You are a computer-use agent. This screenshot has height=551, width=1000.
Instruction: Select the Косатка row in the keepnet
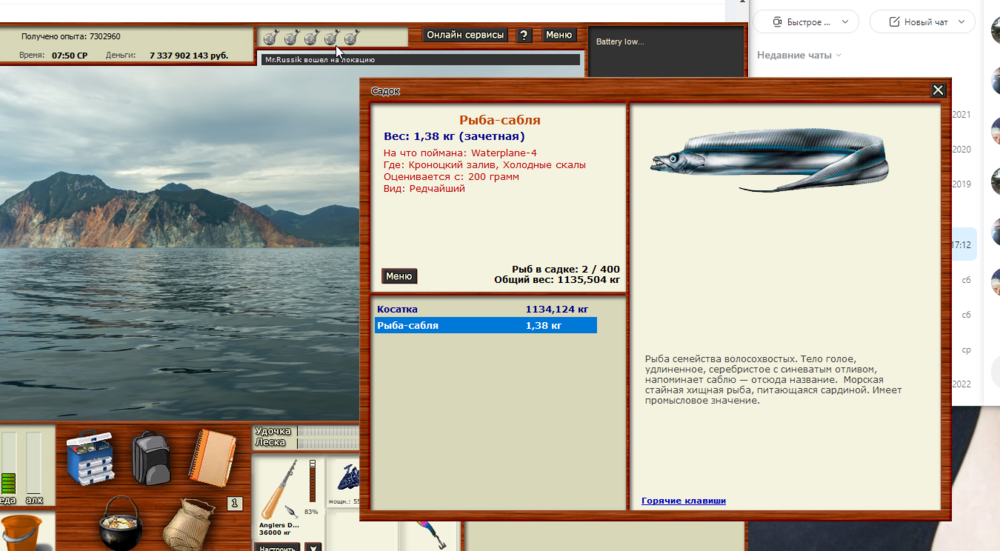tap(485, 309)
